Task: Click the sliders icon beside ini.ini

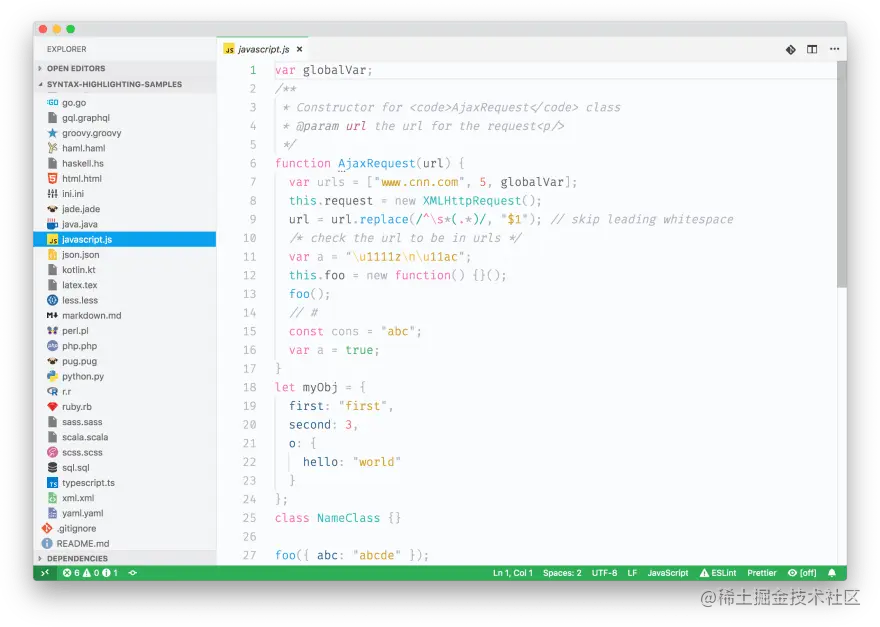Action: [x=52, y=194]
